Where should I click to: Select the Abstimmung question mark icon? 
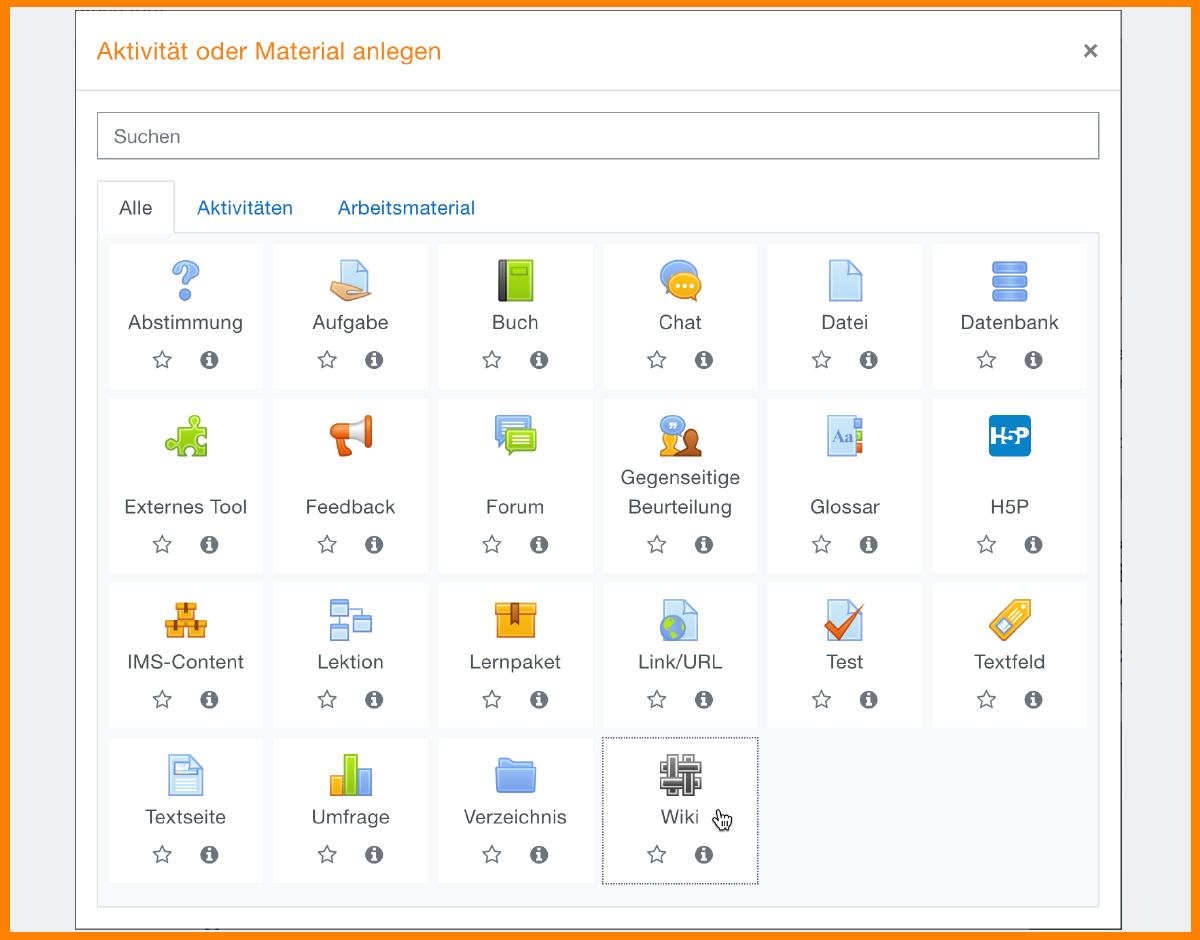[185, 280]
